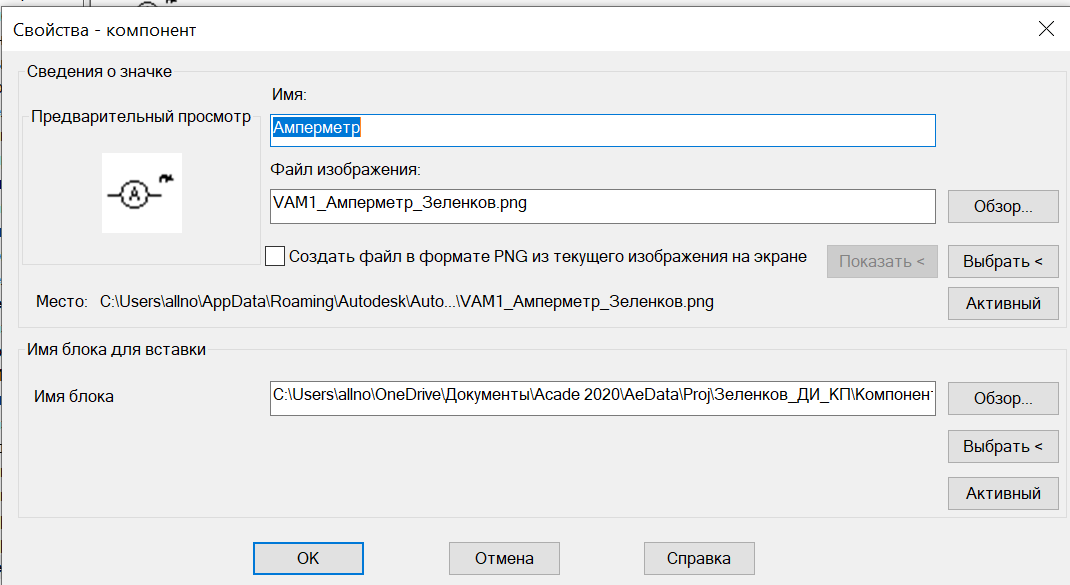Confirm the dialog with OK
1070x585 pixels.
[308, 558]
